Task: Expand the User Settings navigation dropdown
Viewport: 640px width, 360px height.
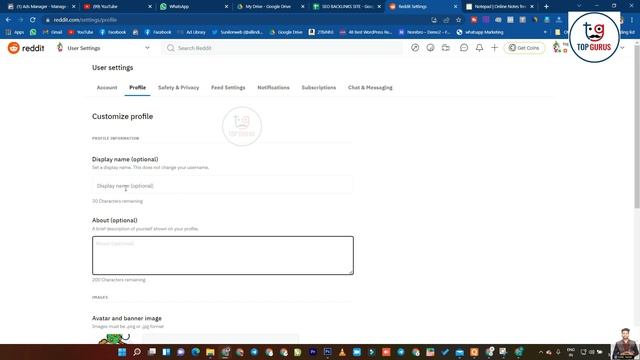Action: point(147,48)
